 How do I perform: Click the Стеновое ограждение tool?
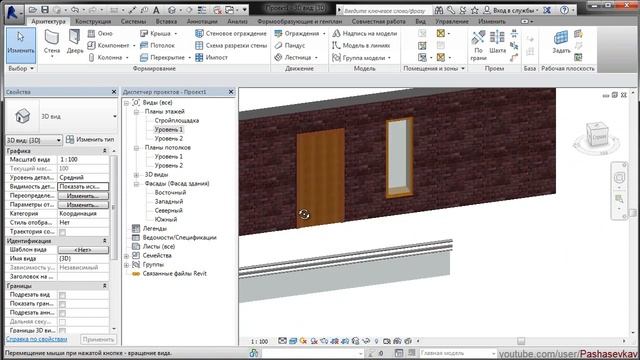tap(231, 33)
